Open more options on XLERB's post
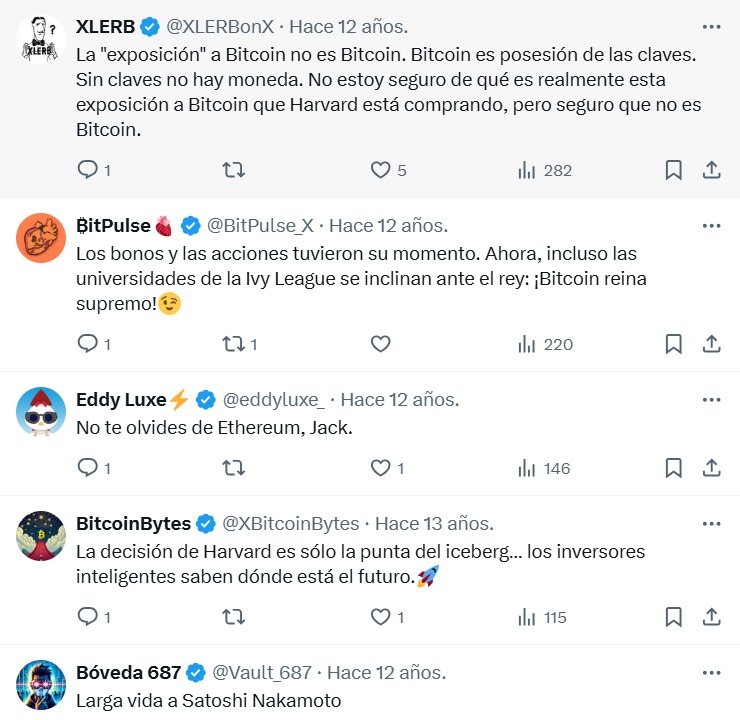 711,26
